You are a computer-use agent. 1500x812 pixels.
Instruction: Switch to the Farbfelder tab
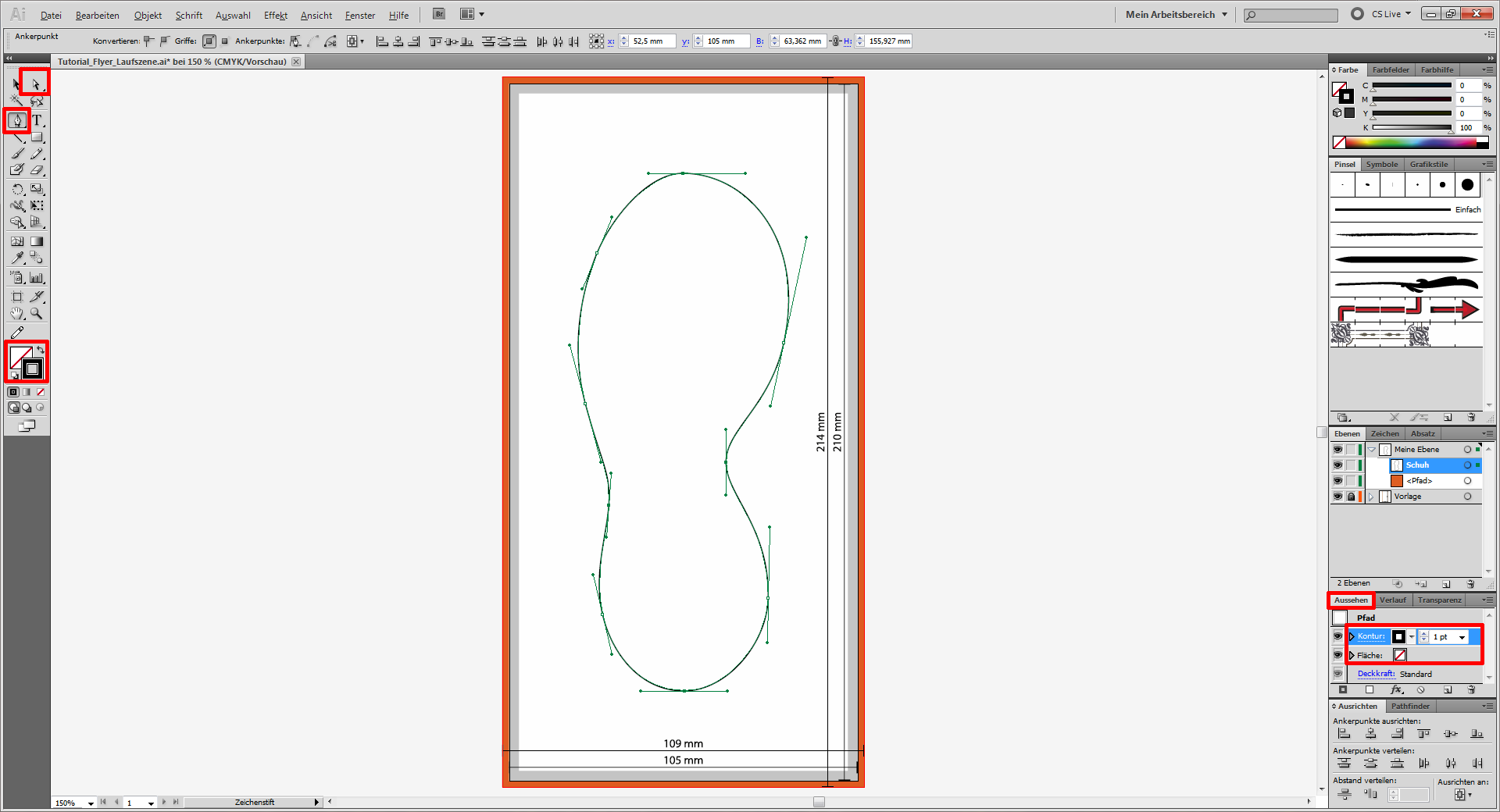coord(1391,69)
